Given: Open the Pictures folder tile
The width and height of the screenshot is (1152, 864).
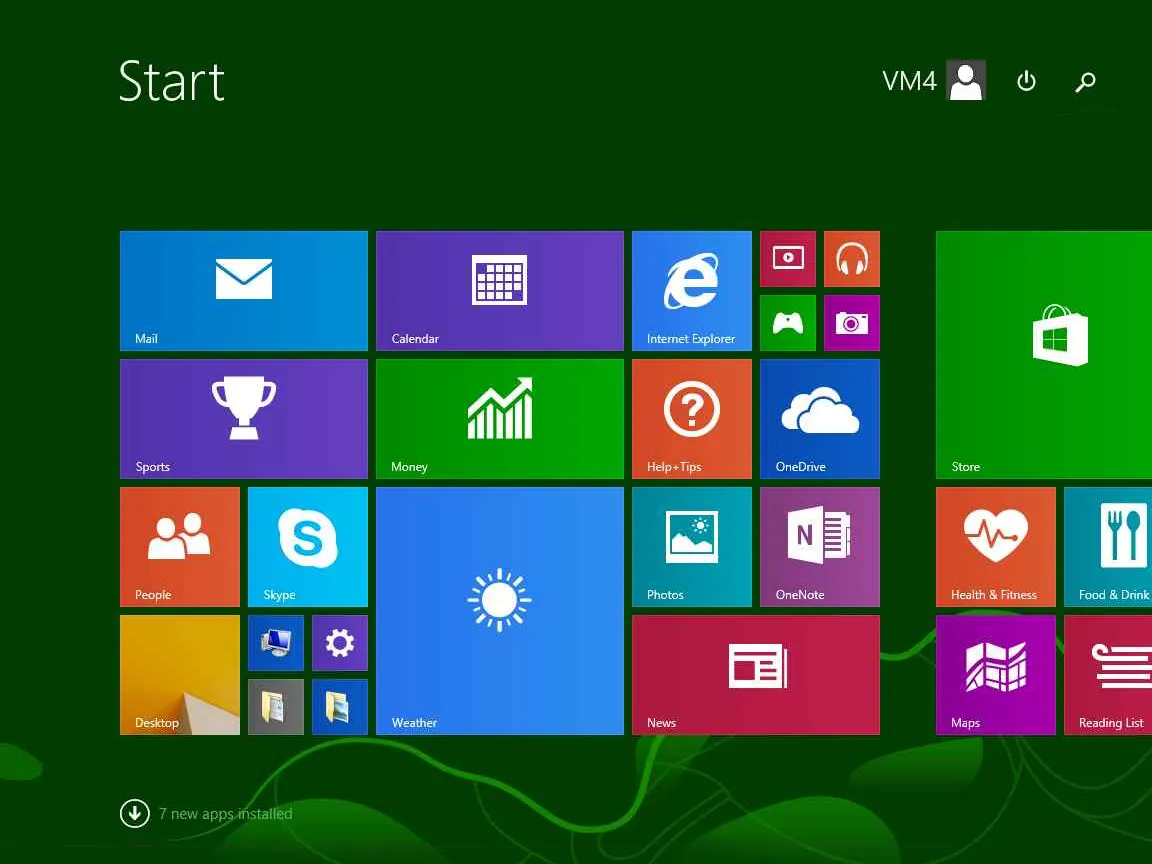Looking at the screenshot, I should point(339,707).
